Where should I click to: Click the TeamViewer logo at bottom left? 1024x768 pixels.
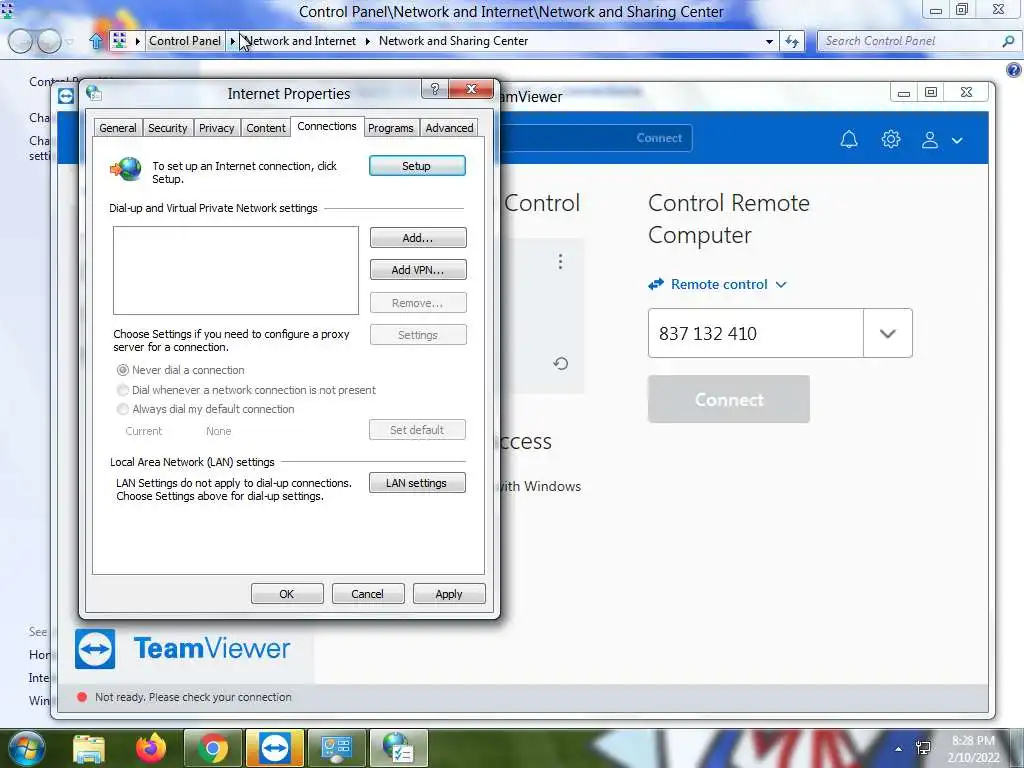pyautogui.click(x=182, y=648)
